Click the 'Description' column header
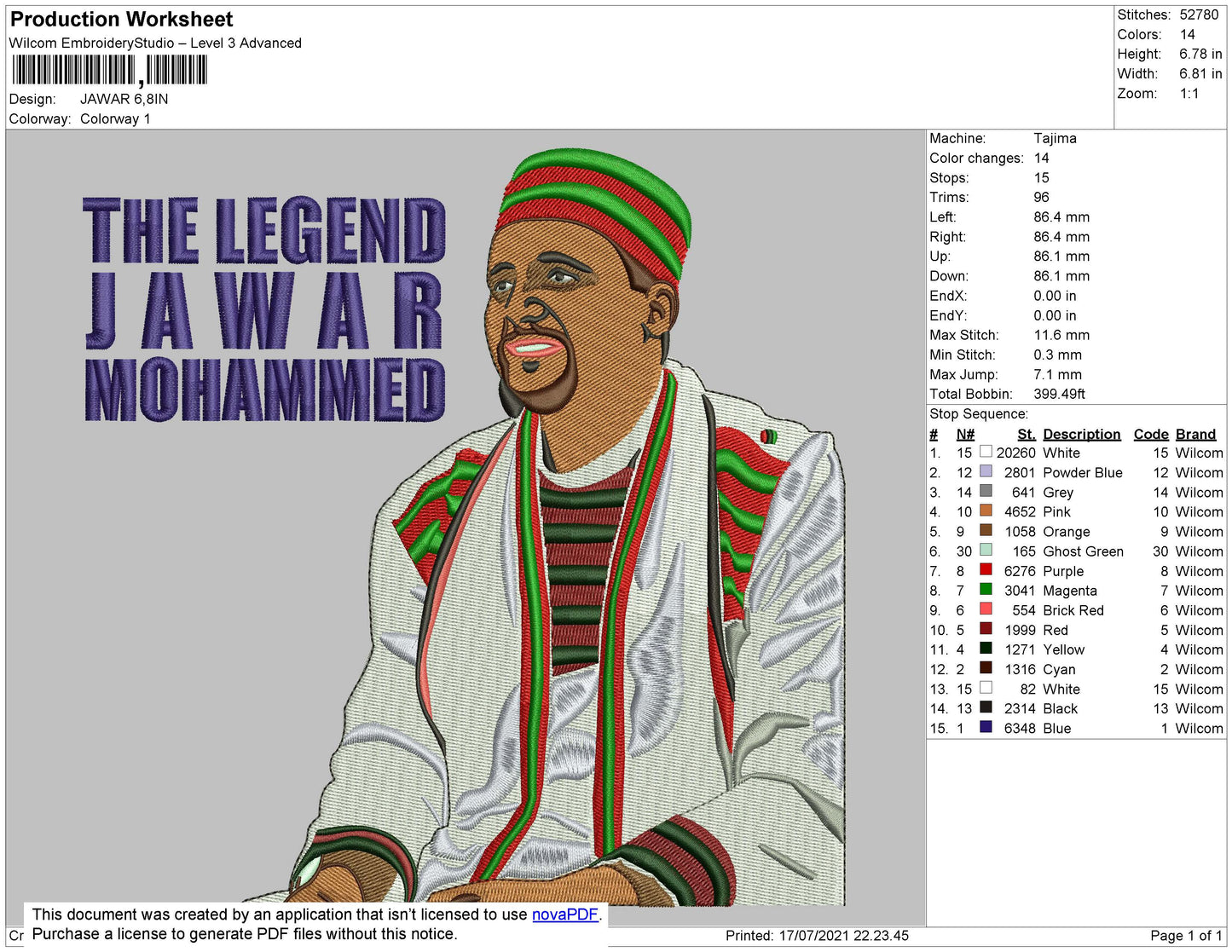1232x952 pixels. tap(1081, 434)
